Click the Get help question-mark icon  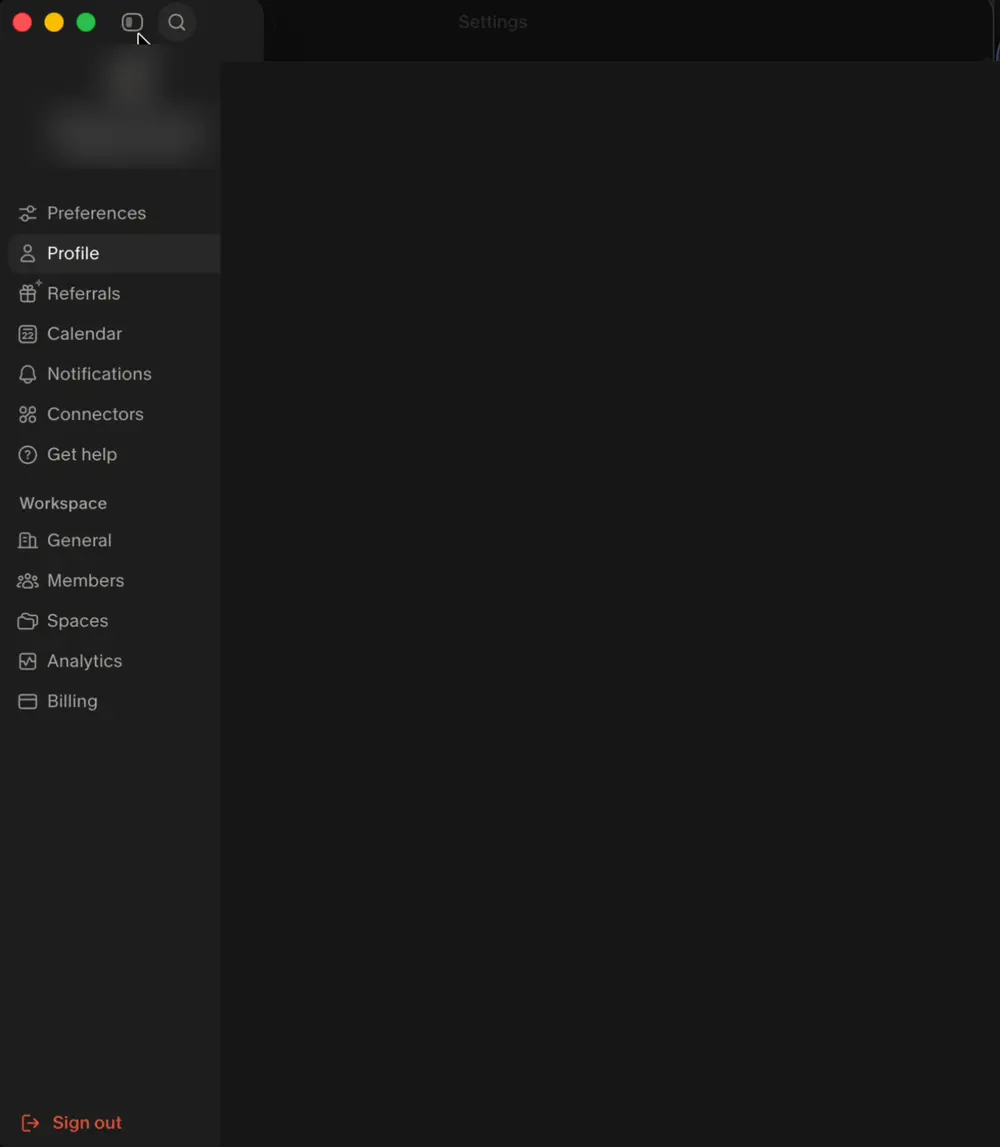click(x=28, y=455)
